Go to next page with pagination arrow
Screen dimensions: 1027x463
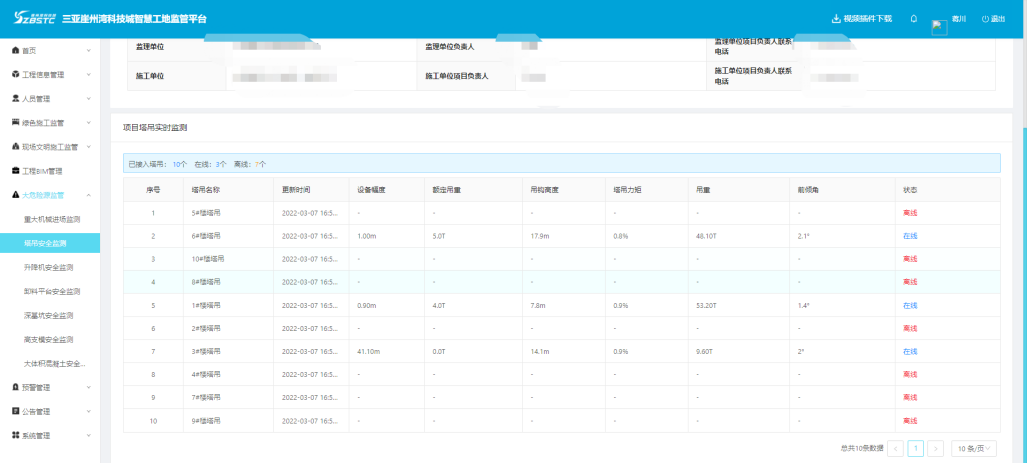(x=935, y=449)
